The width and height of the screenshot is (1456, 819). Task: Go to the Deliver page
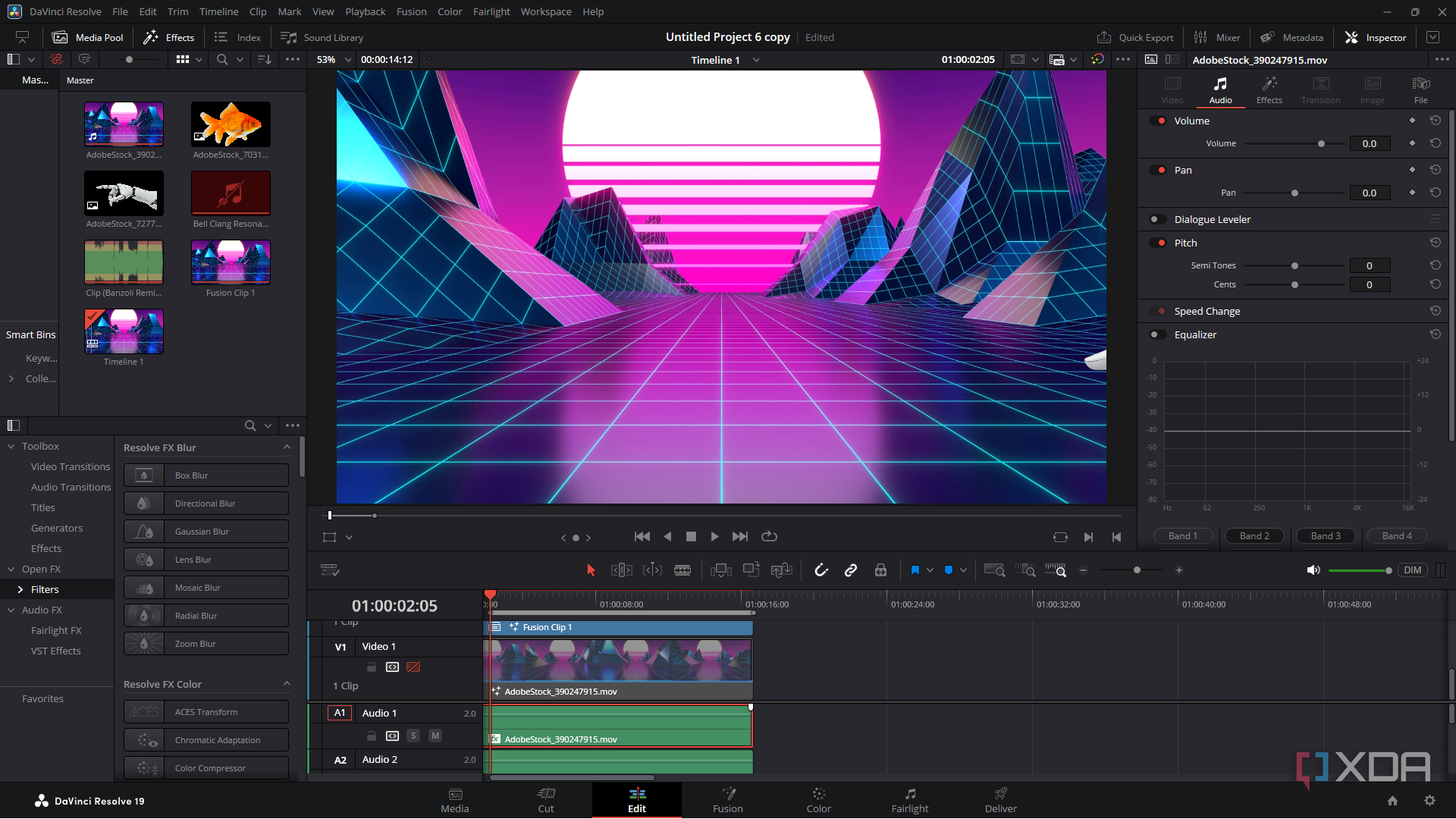[1000, 800]
